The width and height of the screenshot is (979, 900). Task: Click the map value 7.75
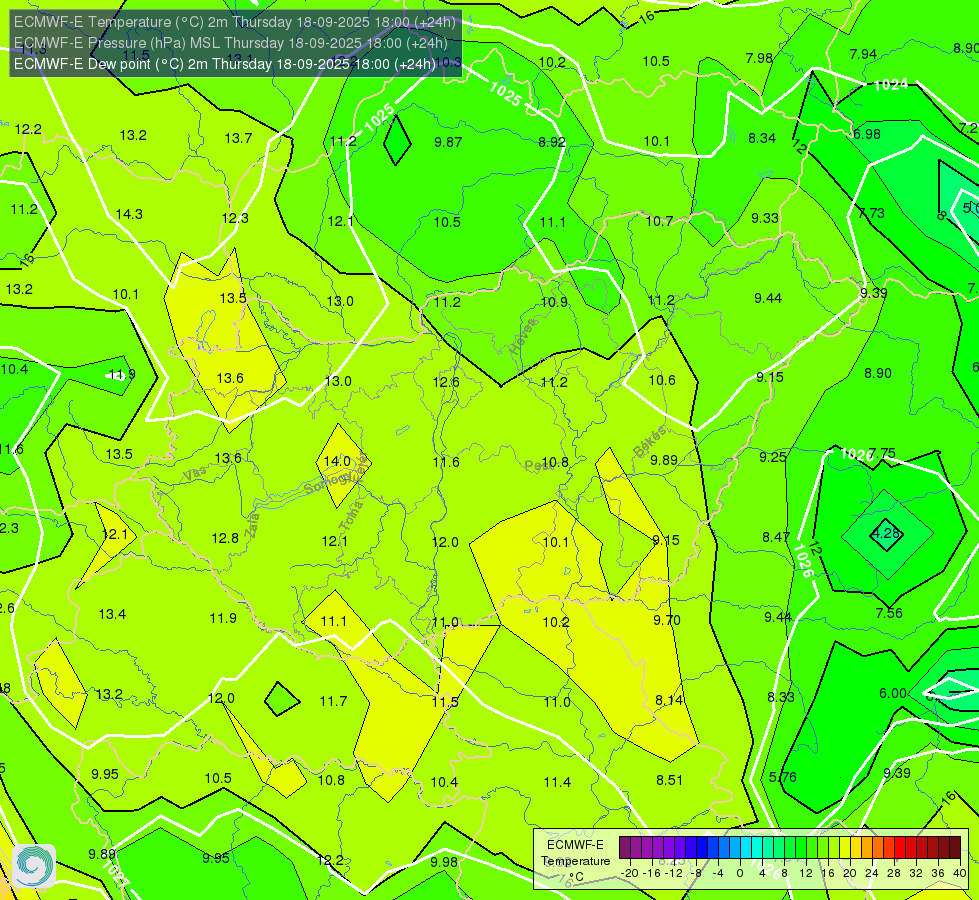point(882,453)
